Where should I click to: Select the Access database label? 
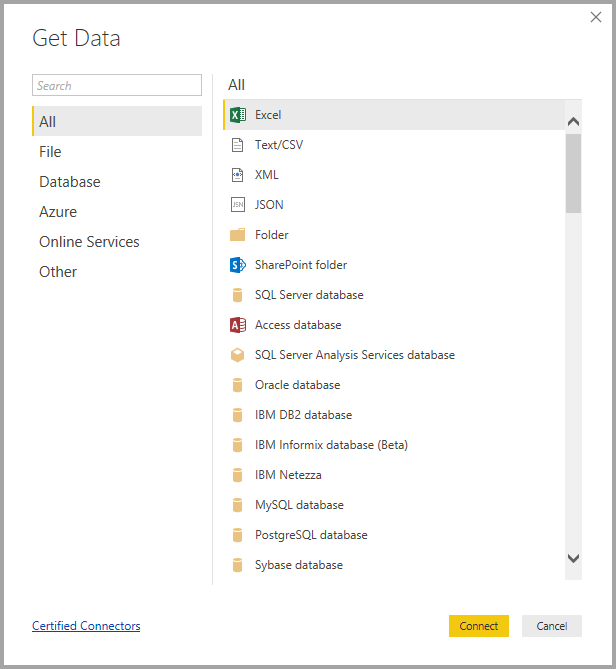point(298,325)
